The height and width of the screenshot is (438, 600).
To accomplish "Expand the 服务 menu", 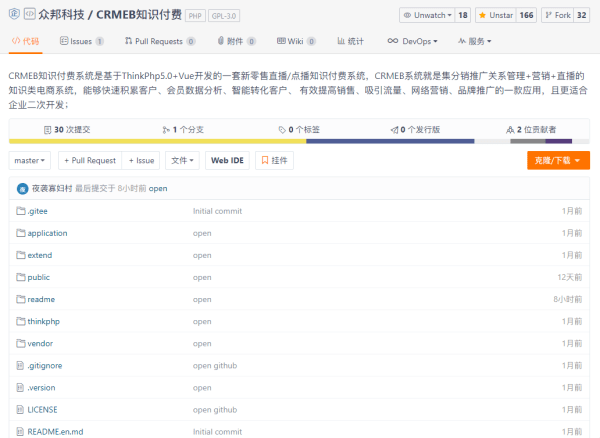I will point(474,41).
